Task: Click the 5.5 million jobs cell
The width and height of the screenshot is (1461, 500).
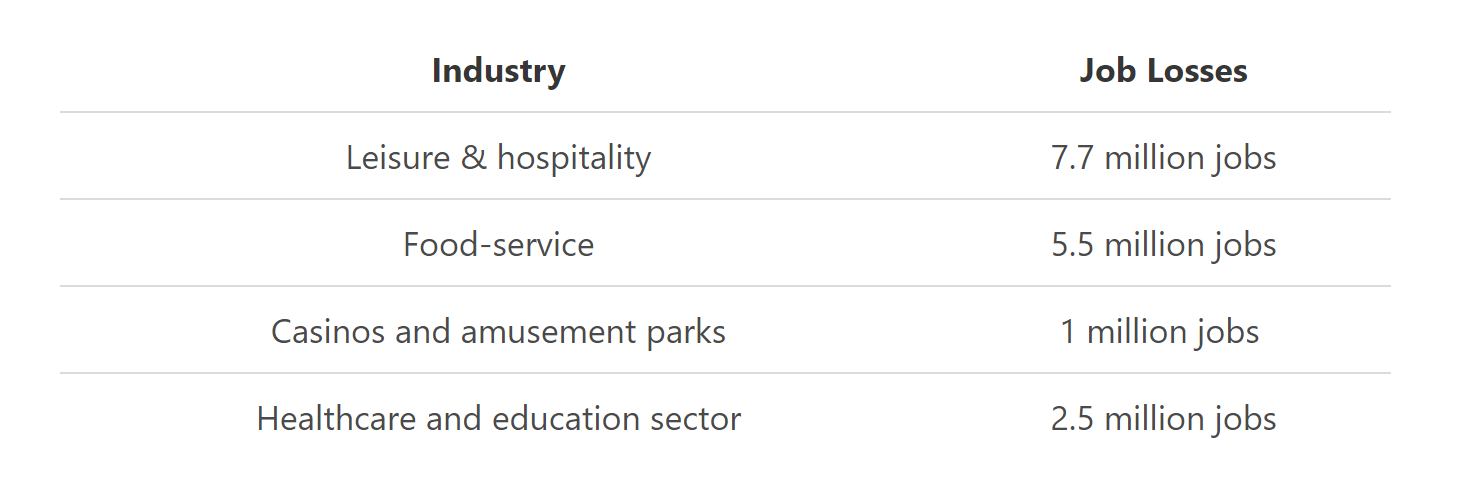Action: pos(1163,245)
